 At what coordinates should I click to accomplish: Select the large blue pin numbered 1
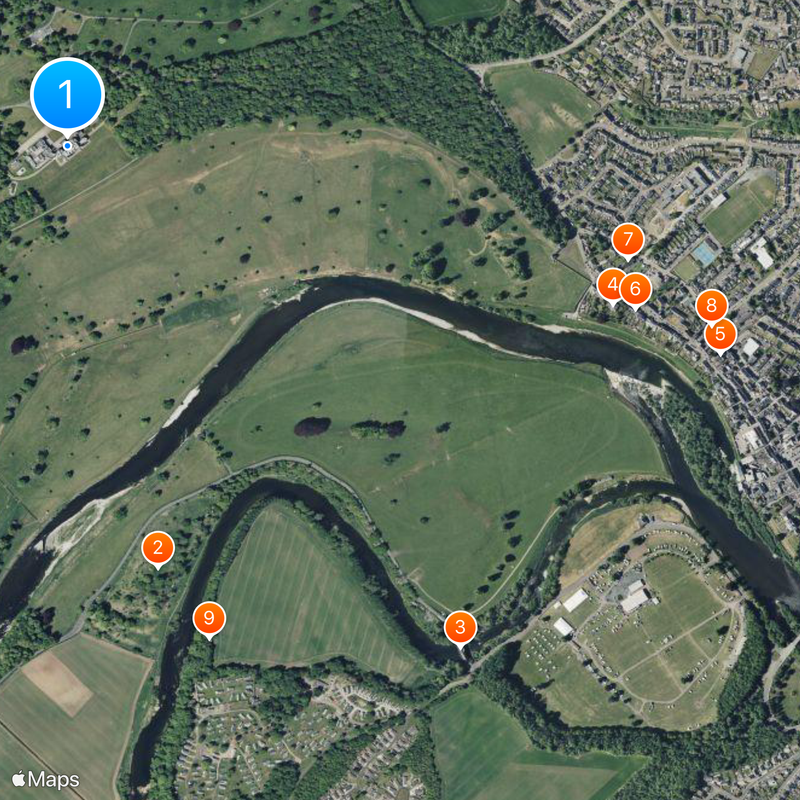67,95
